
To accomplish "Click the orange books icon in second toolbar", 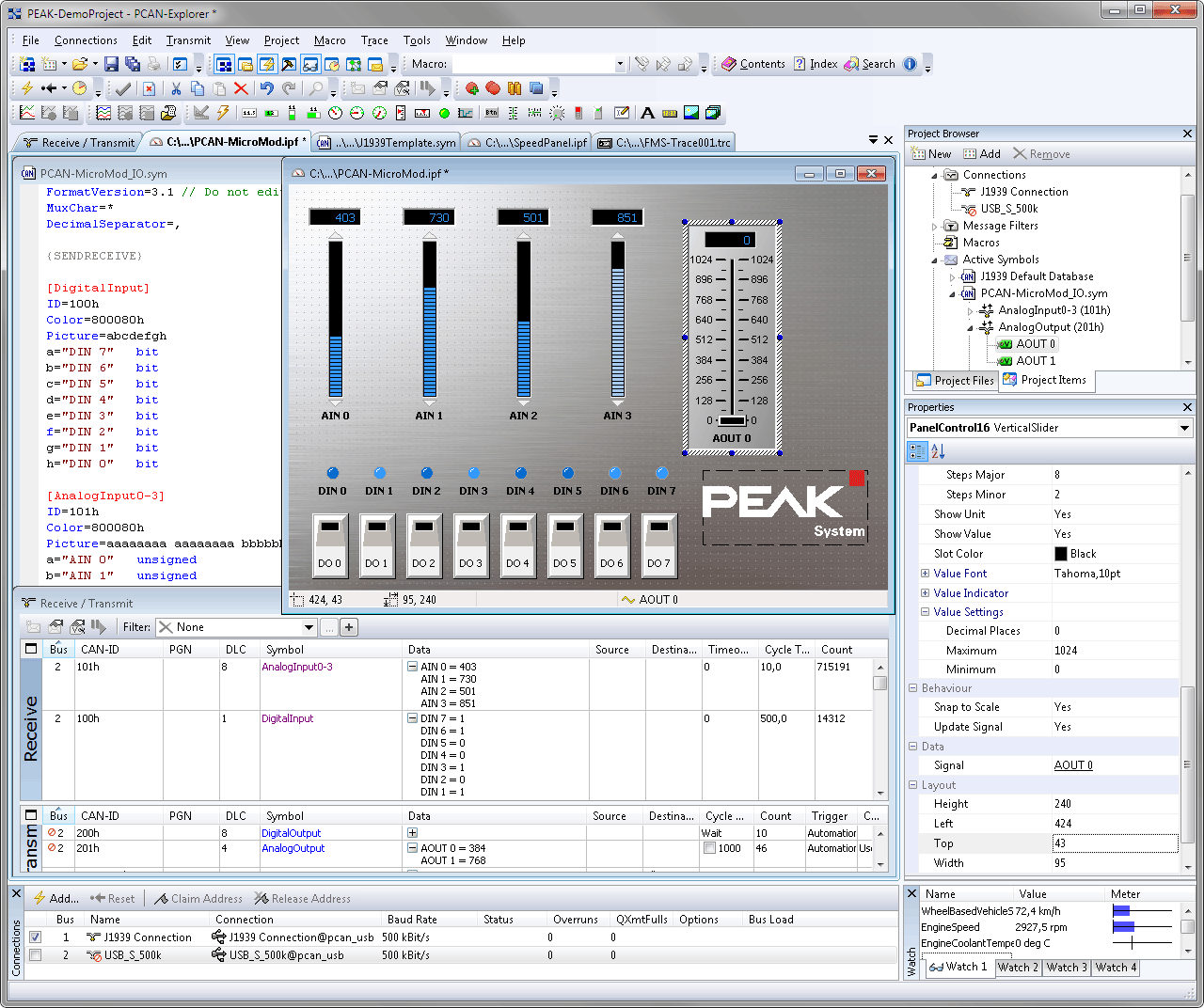I will (515, 88).
